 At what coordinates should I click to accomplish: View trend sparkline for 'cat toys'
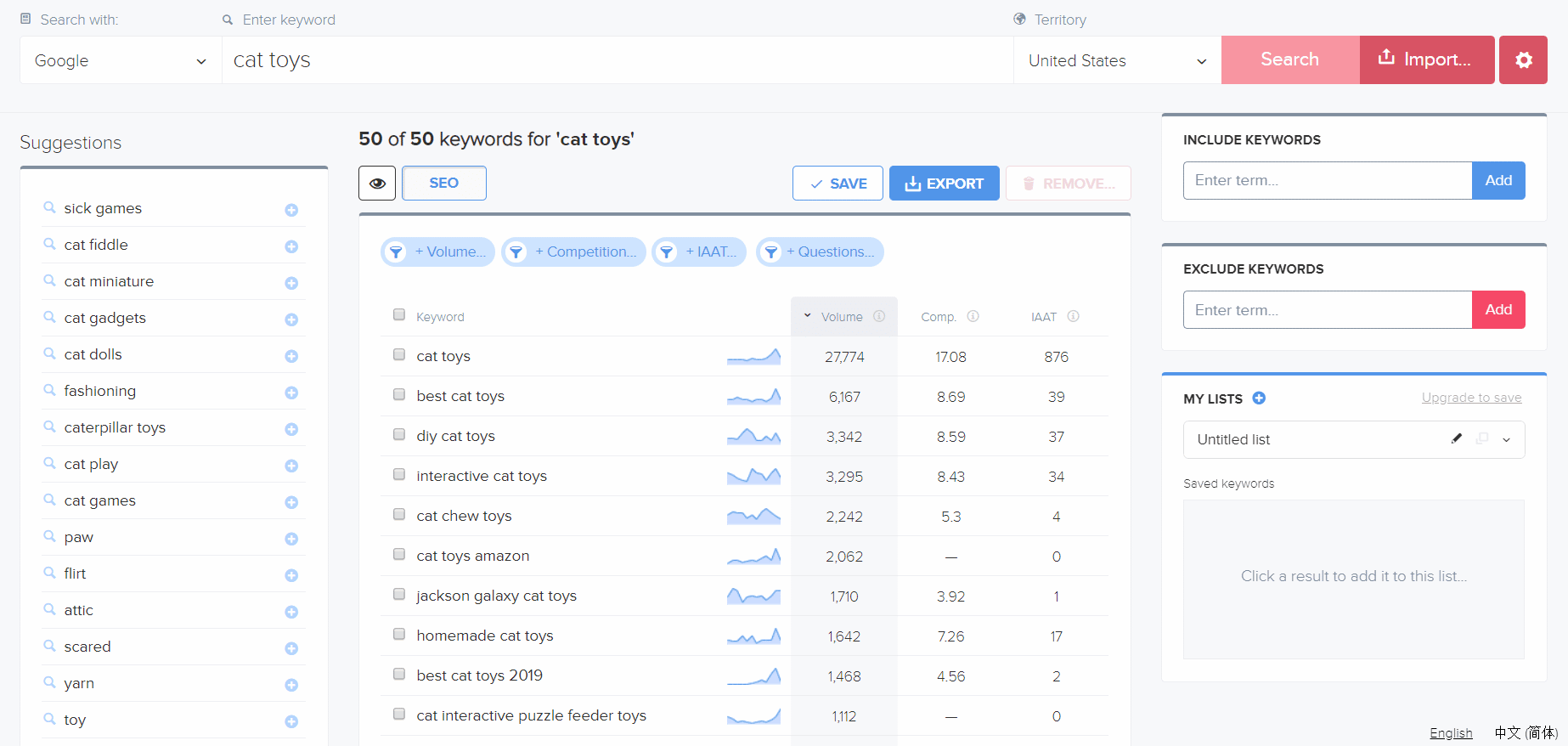click(753, 356)
